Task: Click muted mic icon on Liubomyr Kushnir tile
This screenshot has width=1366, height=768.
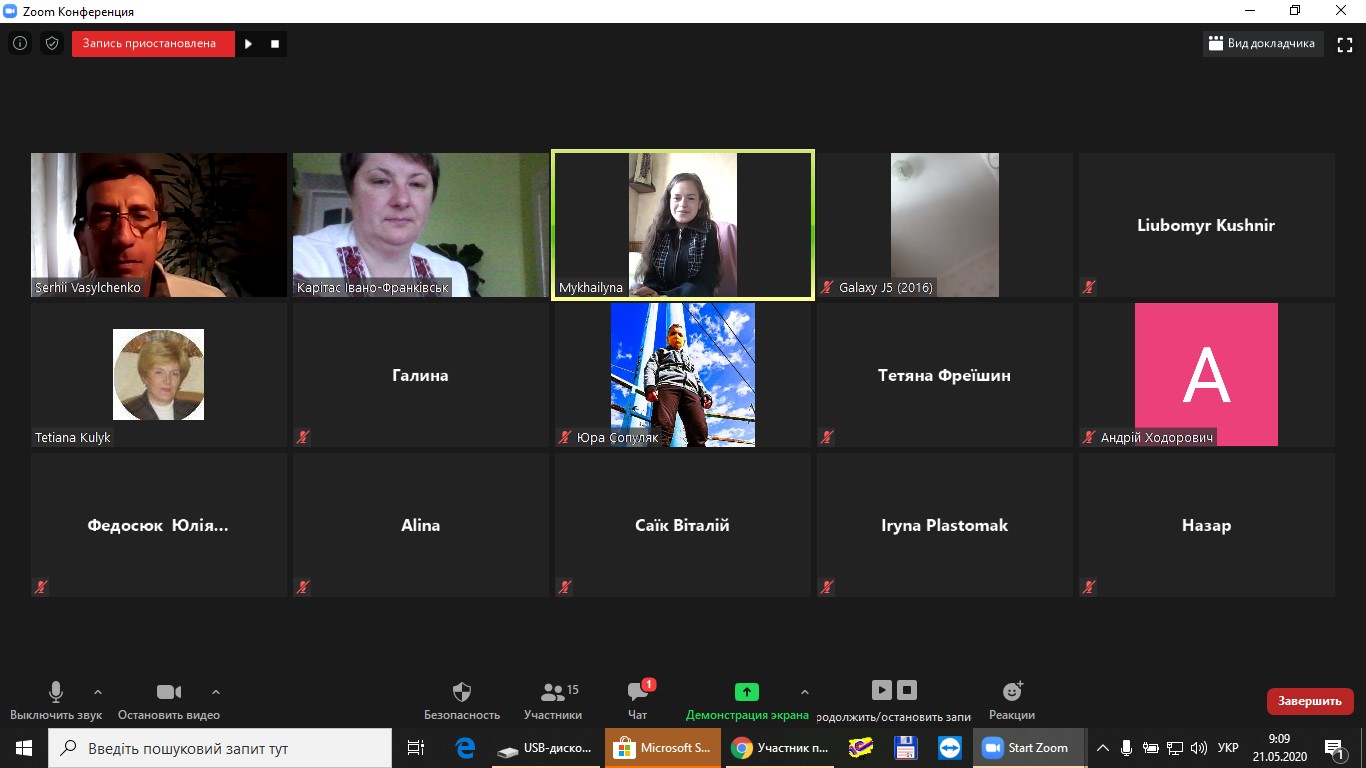Action: tap(1089, 287)
